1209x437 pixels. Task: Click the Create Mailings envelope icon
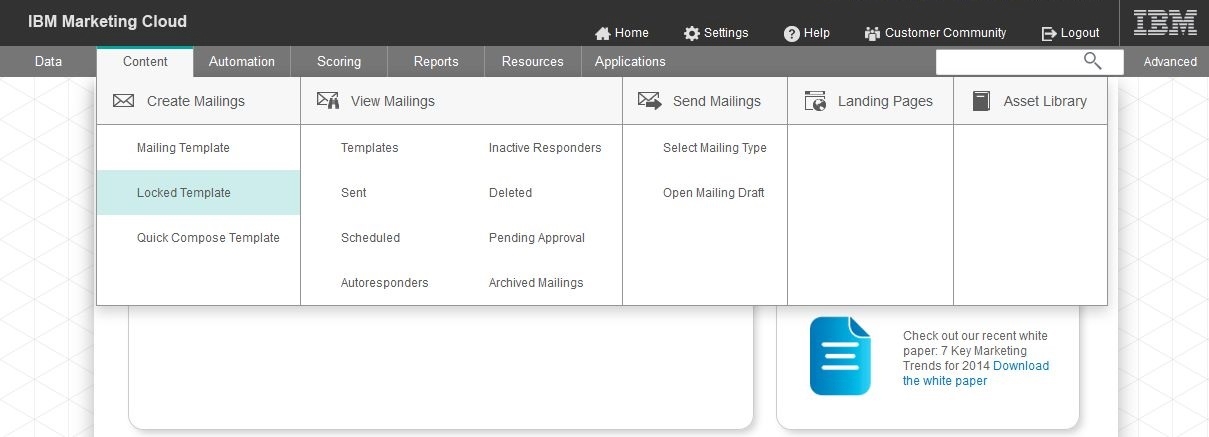pos(123,101)
